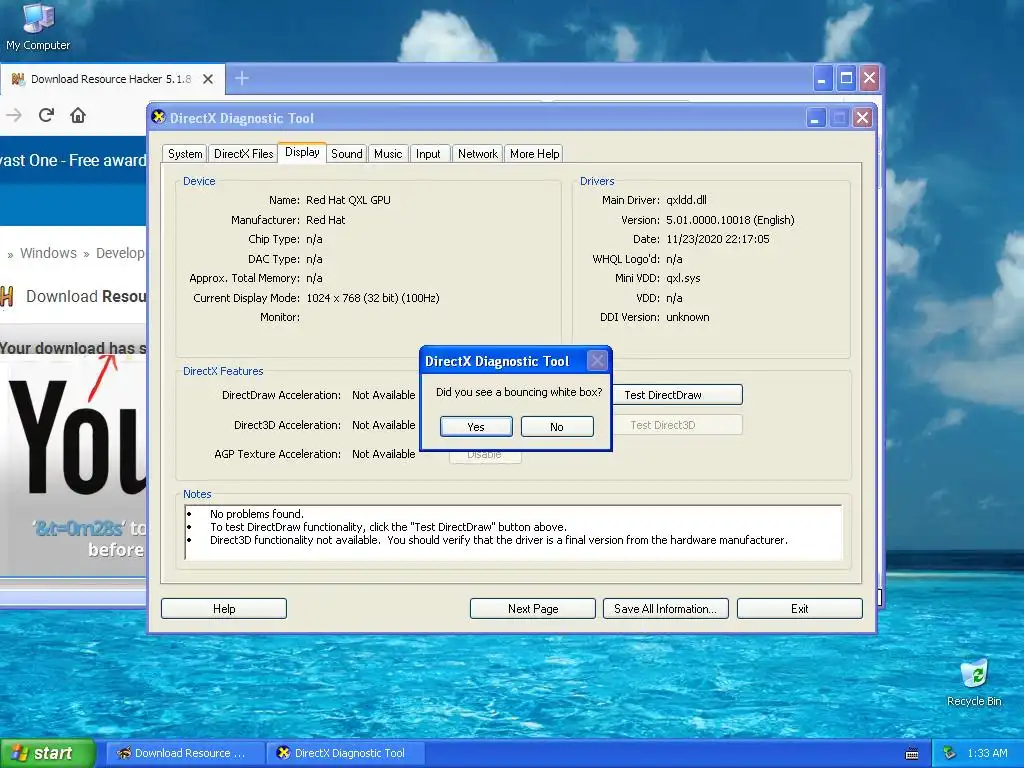Minimize the browser window
The width and height of the screenshot is (1024, 768).
coord(822,78)
